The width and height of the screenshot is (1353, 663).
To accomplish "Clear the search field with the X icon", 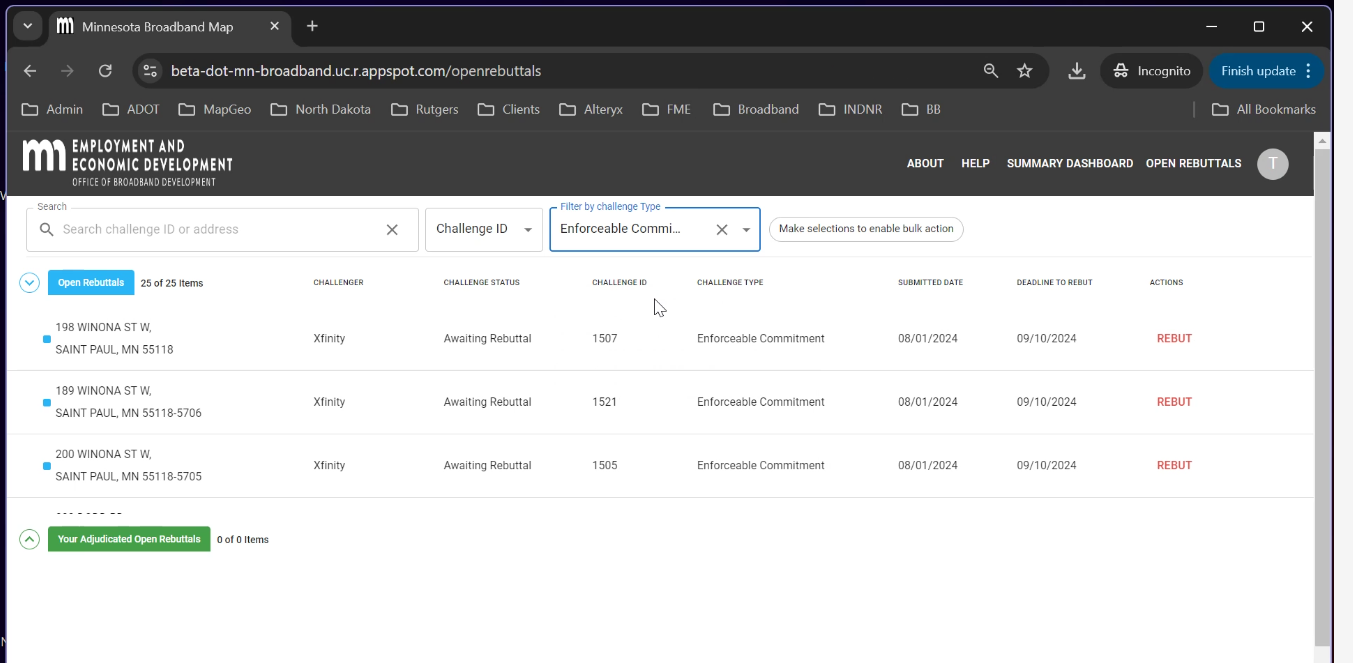I will [x=392, y=230].
